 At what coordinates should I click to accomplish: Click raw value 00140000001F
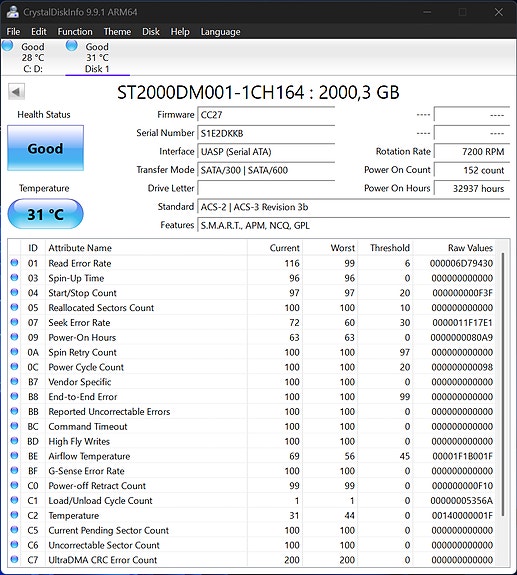[462, 516]
